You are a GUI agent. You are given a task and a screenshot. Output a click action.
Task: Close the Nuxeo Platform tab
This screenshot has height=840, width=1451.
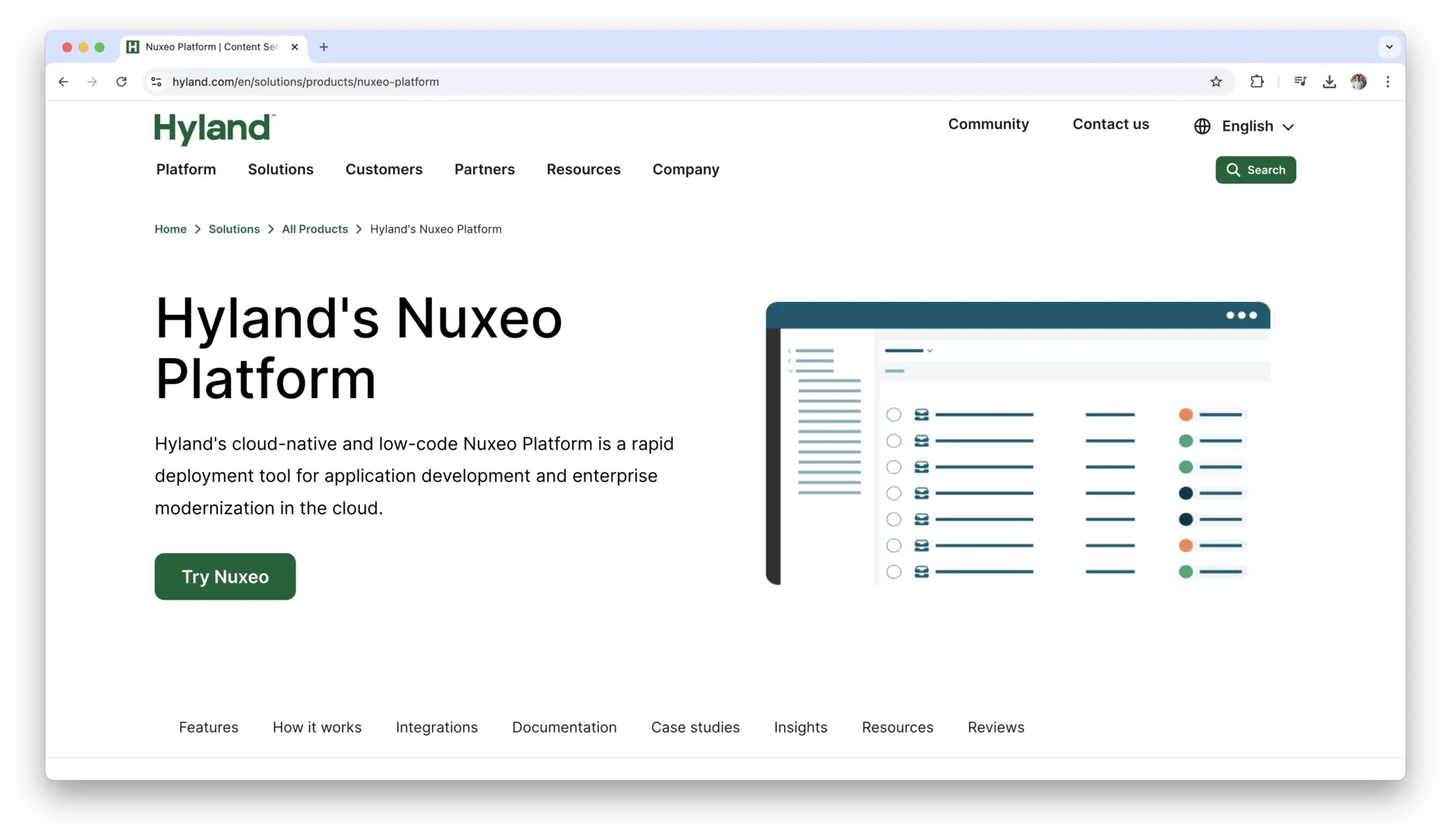point(295,47)
